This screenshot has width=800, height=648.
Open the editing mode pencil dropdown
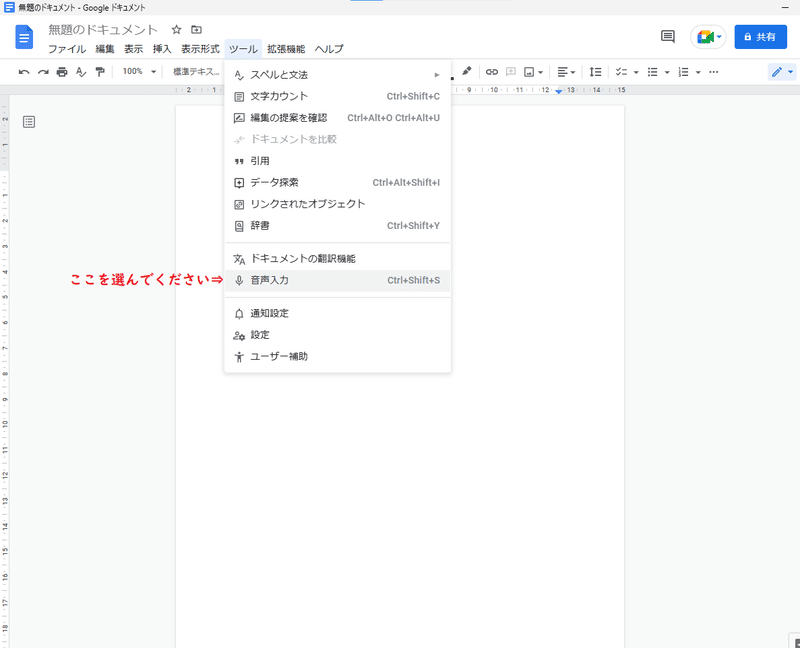tap(779, 71)
